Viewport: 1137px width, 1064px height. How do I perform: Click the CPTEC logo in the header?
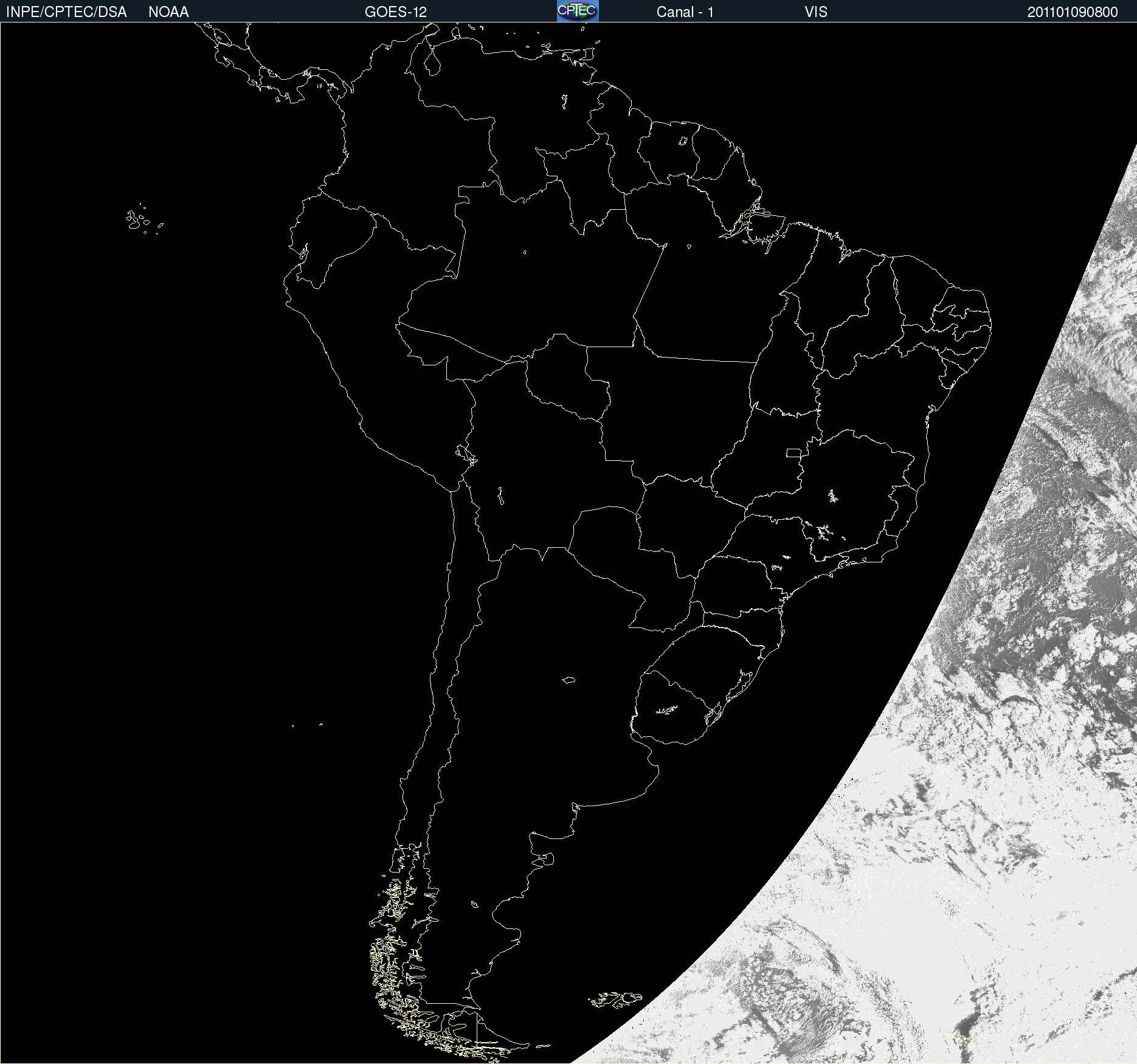coord(578,11)
